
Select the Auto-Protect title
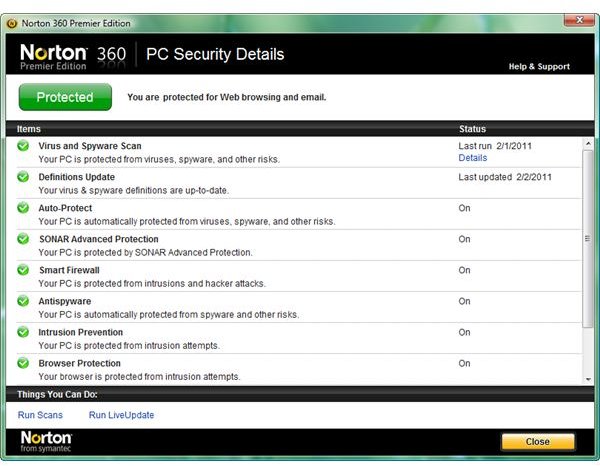click(65, 208)
